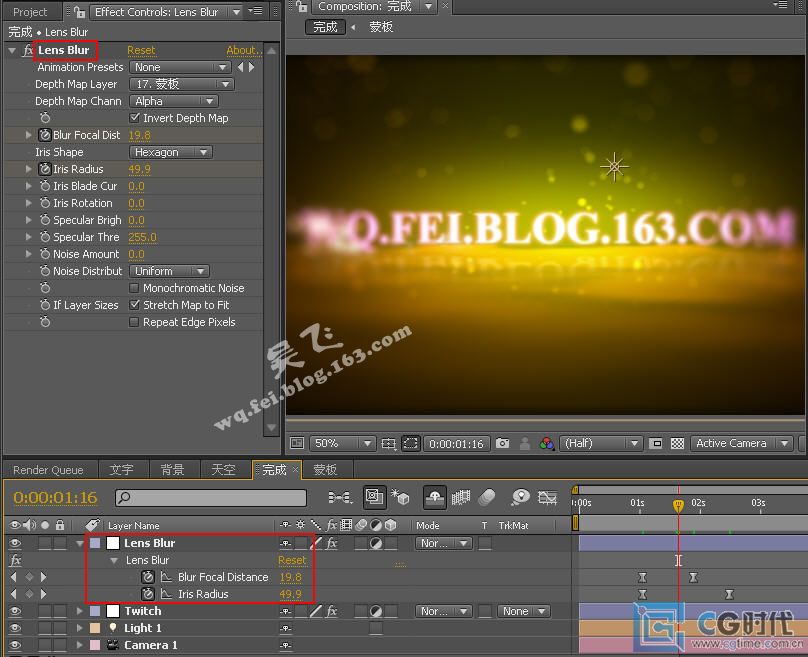Enable Frame Blending for timeline

pos(461,497)
